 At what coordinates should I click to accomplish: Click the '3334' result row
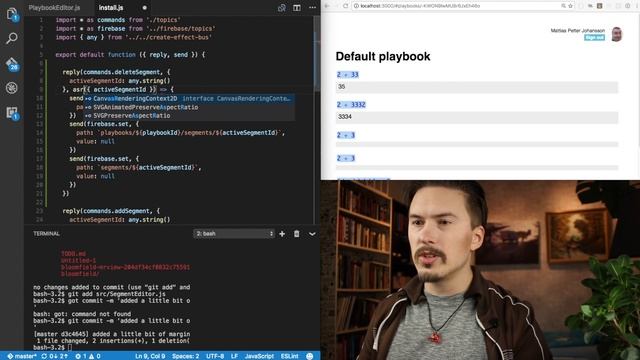tap(477, 117)
